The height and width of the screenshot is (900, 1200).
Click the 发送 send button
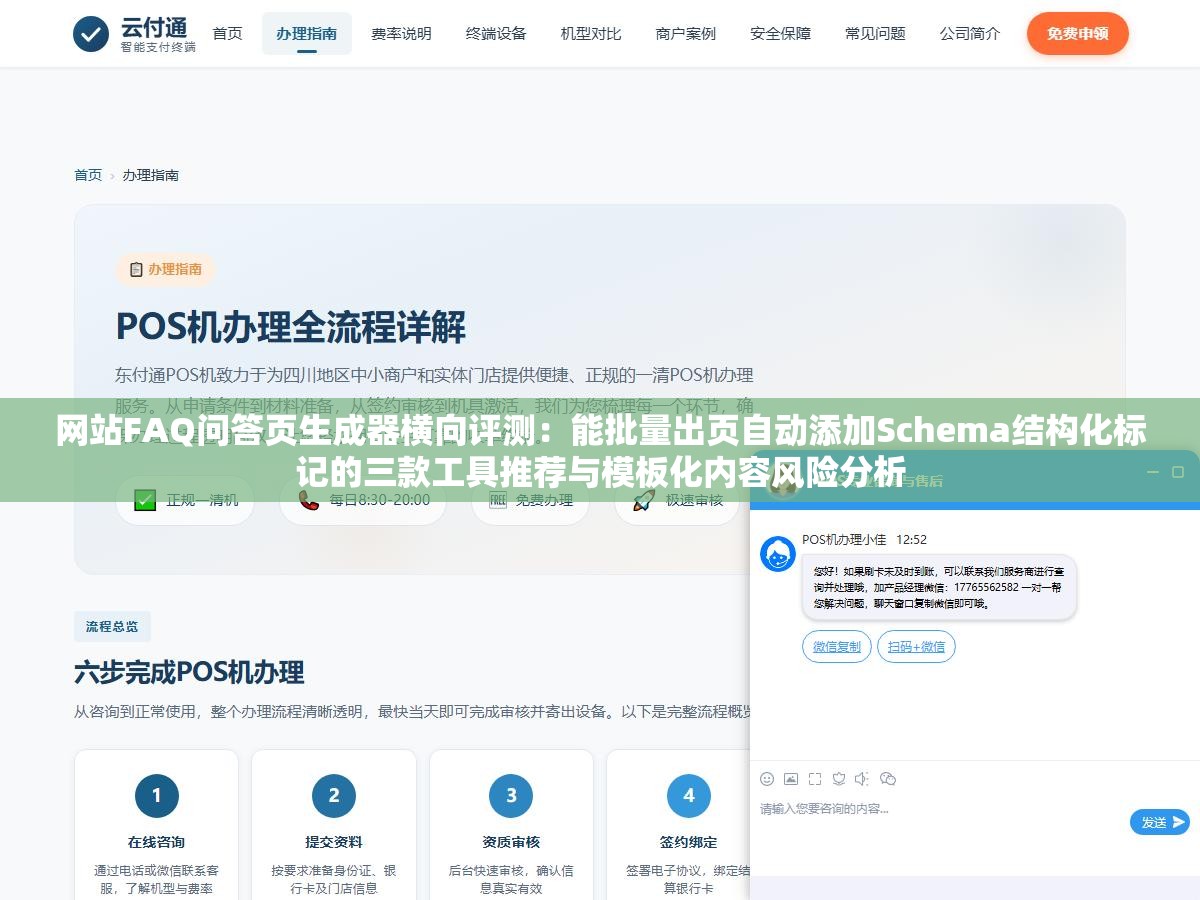click(x=1160, y=822)
